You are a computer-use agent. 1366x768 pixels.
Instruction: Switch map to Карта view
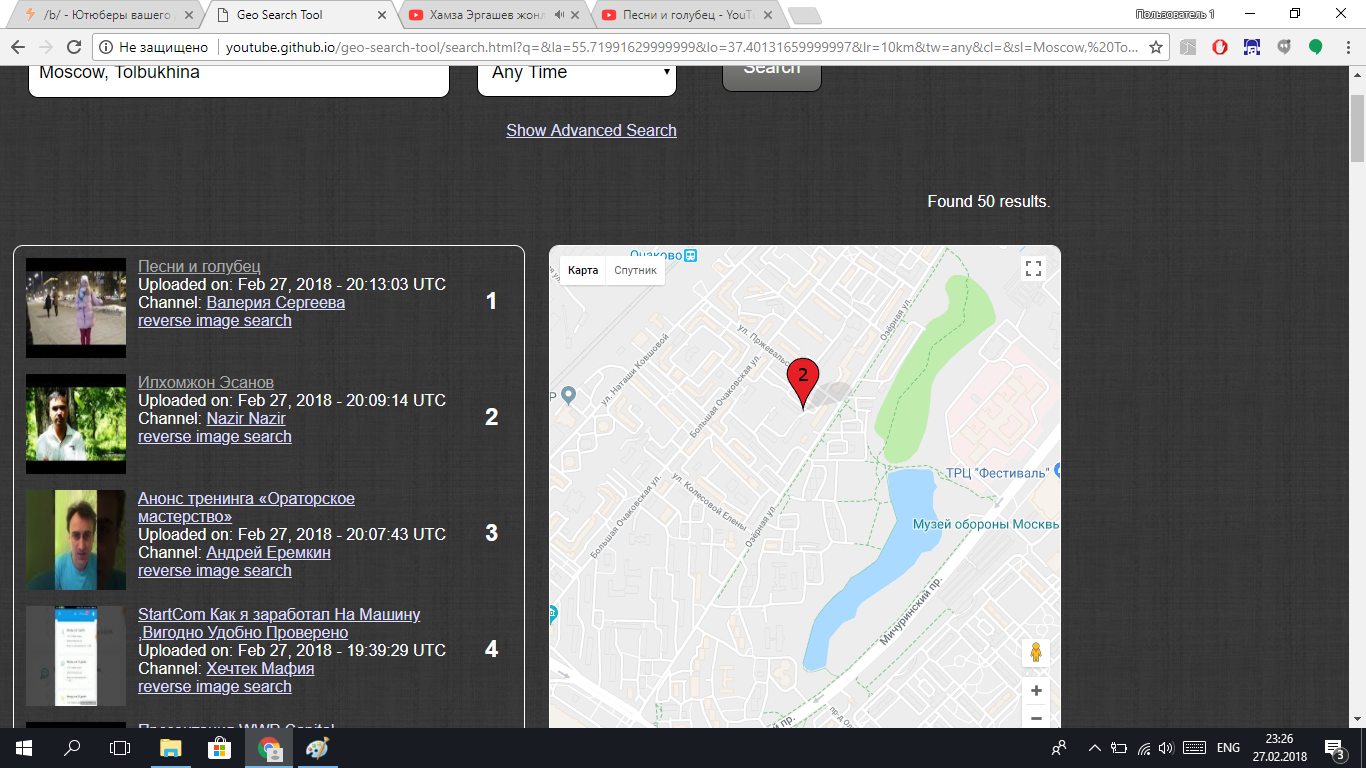pos(583,271)
